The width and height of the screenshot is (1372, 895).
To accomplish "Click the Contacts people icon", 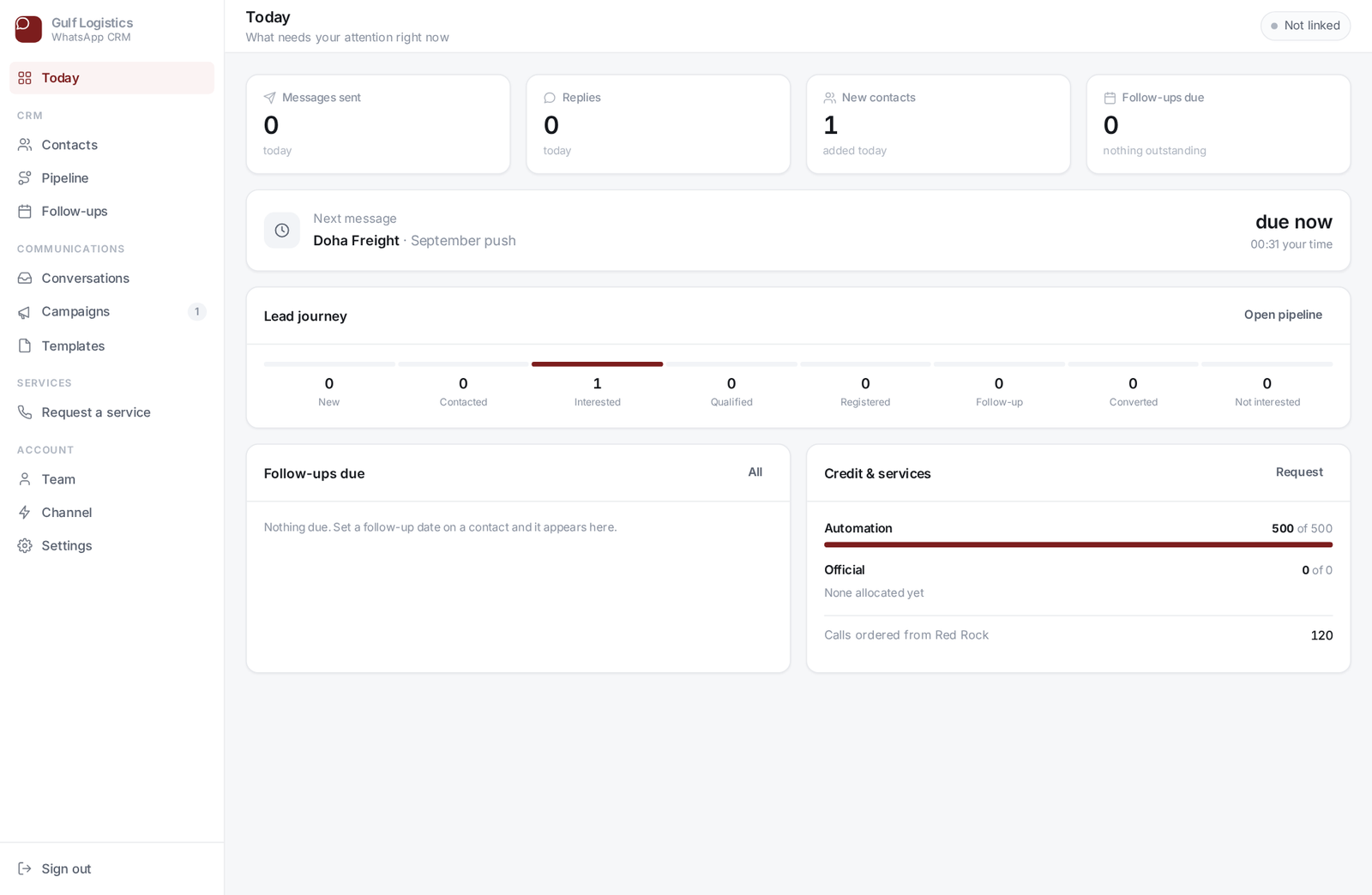I will tap(25, 145).
